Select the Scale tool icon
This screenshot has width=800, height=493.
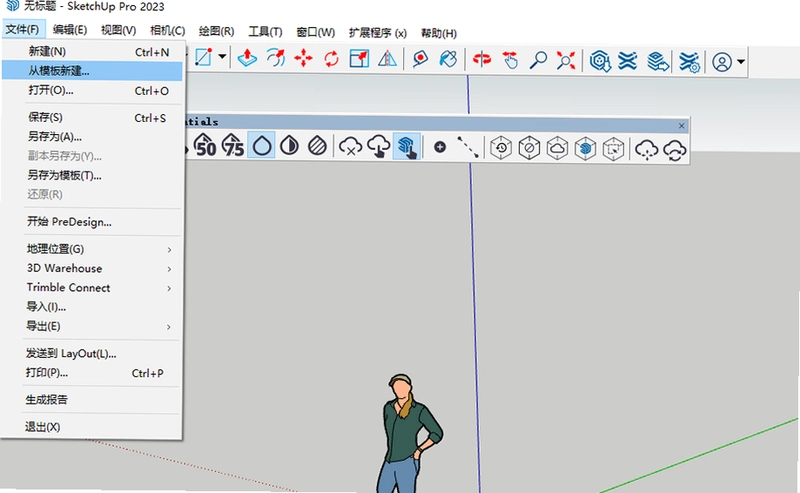point(359,59)
